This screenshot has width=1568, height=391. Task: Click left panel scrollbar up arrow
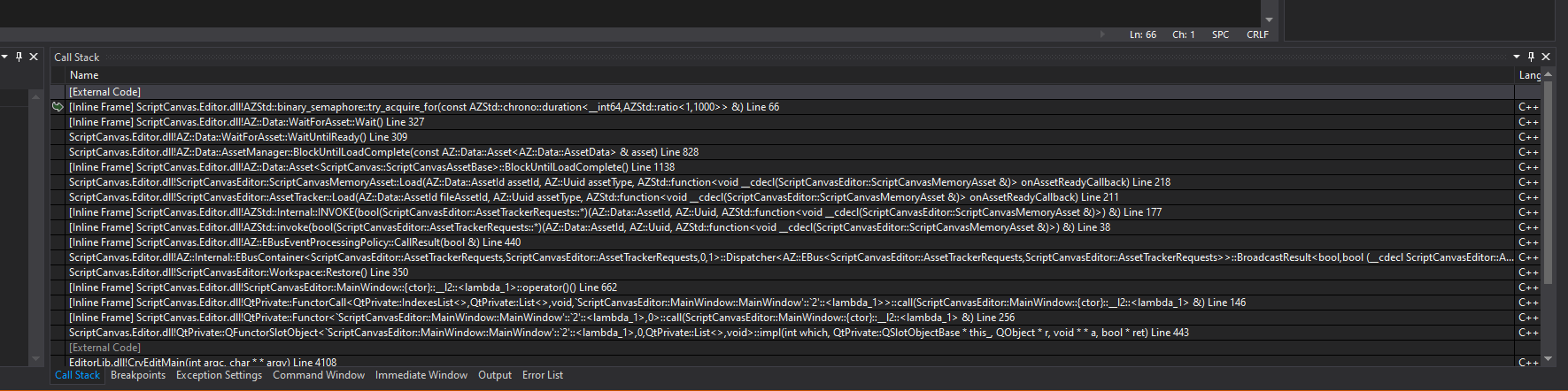(35, 96)
